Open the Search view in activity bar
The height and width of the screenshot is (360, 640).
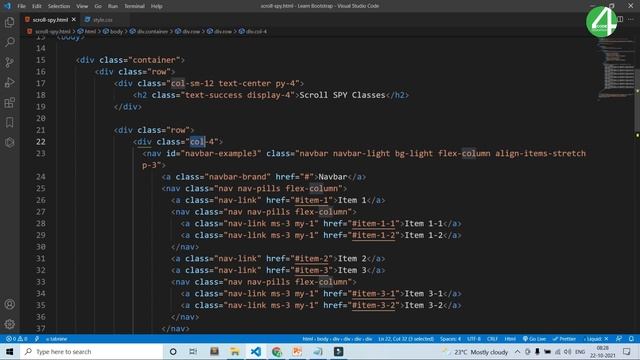(x=10, y=42)
